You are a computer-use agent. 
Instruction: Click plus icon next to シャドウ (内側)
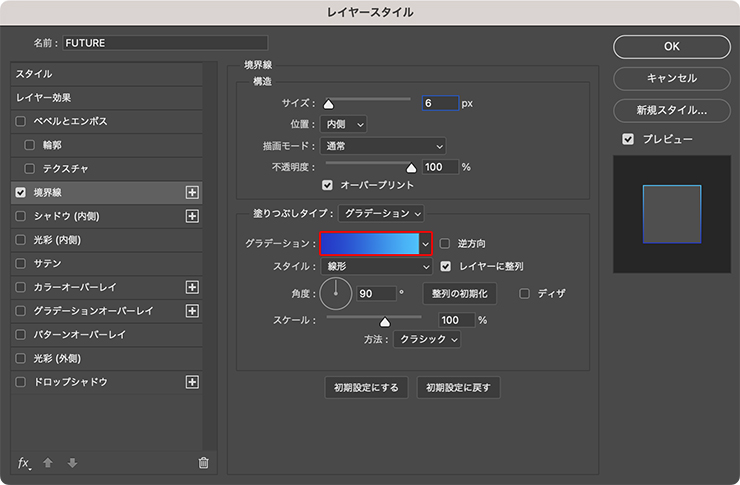[x=193, y=216]
